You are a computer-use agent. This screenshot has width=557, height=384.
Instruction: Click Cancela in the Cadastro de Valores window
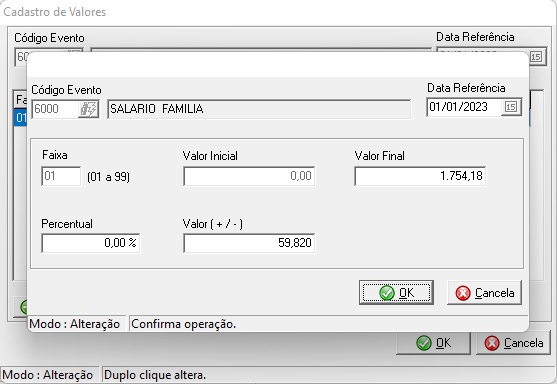click(513, 343)
